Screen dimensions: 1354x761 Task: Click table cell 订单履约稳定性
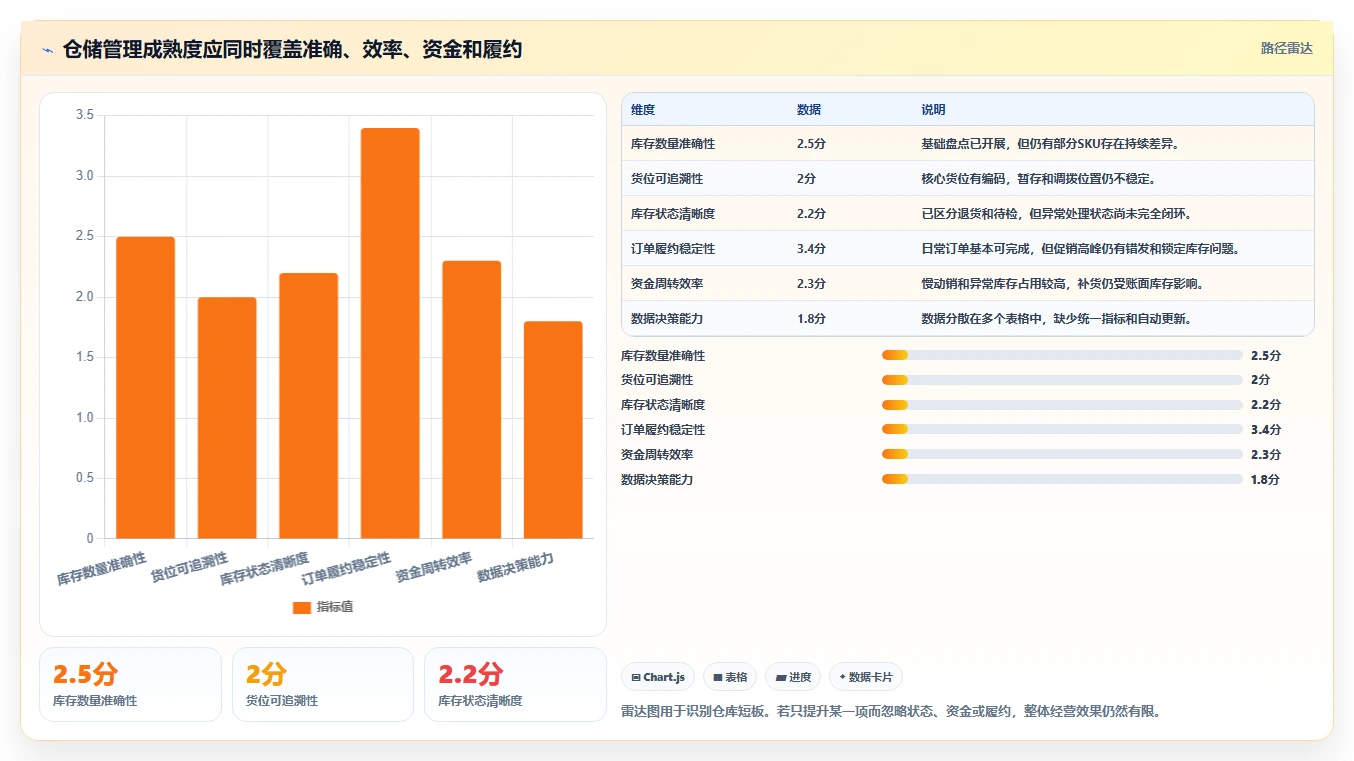pyautogui.click(x=673, y=249)
